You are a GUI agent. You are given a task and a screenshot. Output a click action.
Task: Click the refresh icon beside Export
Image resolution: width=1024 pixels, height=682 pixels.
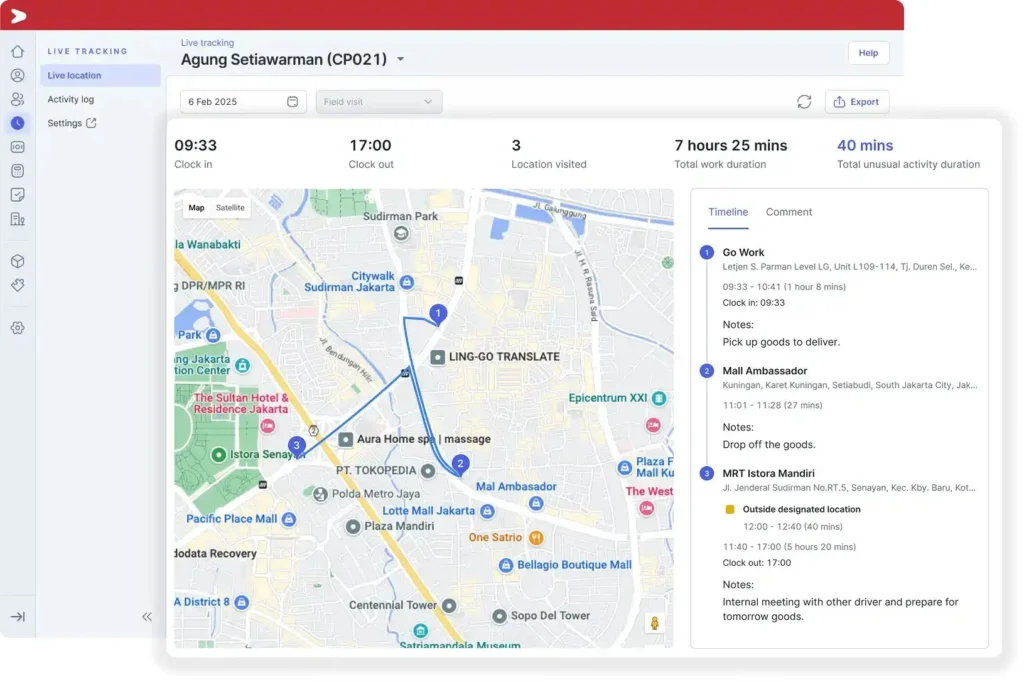pos(804,102)
